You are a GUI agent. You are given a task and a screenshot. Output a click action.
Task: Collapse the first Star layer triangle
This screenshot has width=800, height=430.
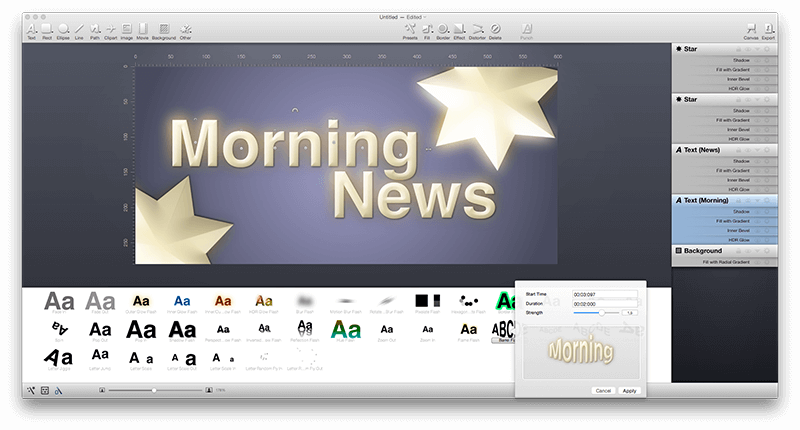[758, 49]
